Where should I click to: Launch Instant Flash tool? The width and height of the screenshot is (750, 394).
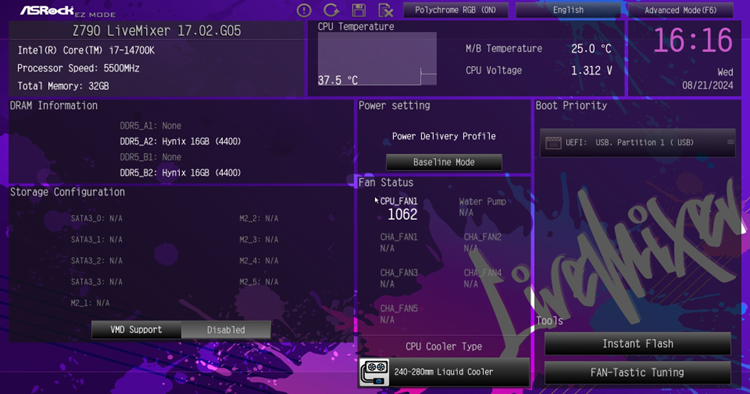click(638, 344)
